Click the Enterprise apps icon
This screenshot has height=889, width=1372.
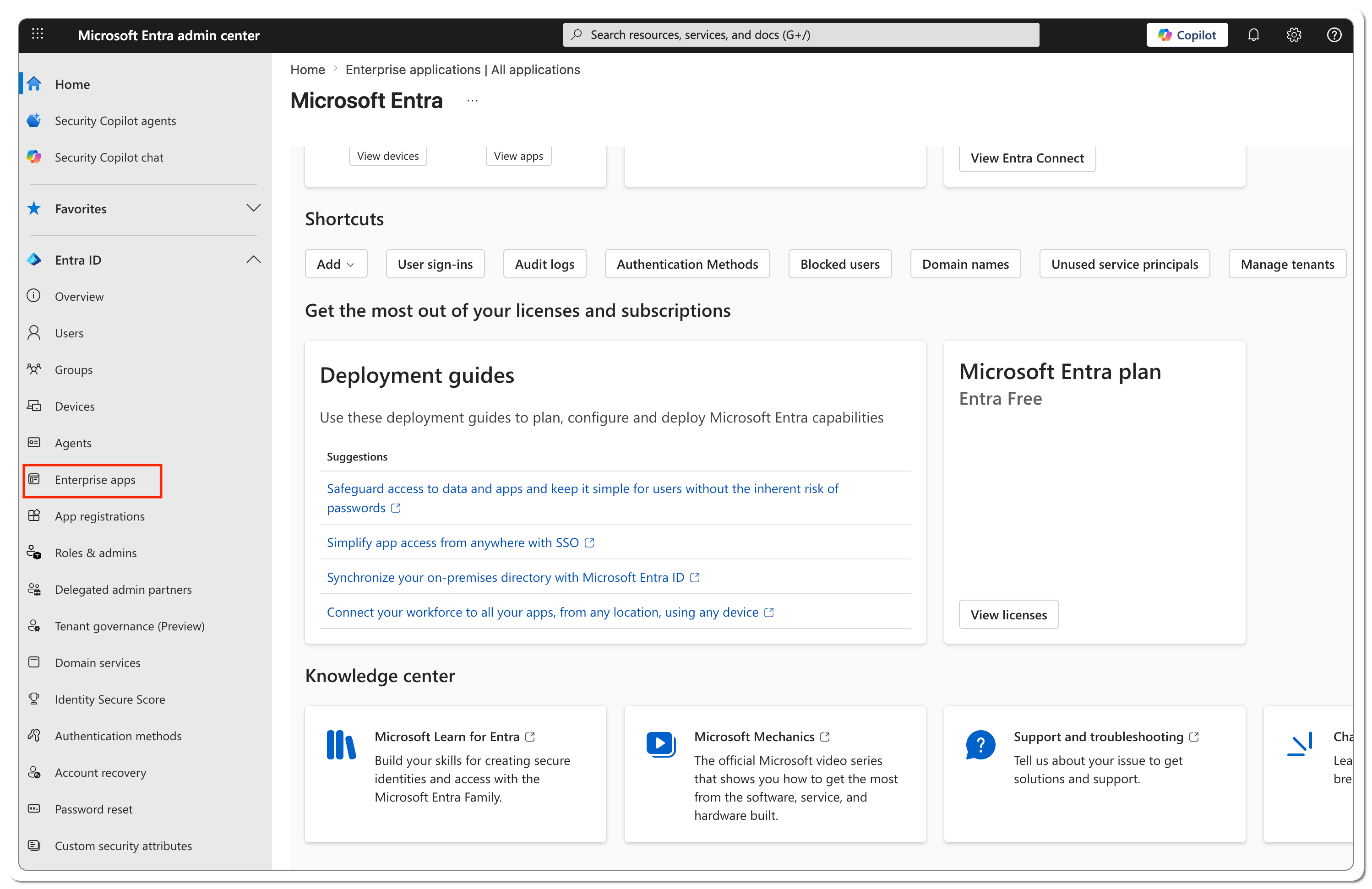click(34, 479)
